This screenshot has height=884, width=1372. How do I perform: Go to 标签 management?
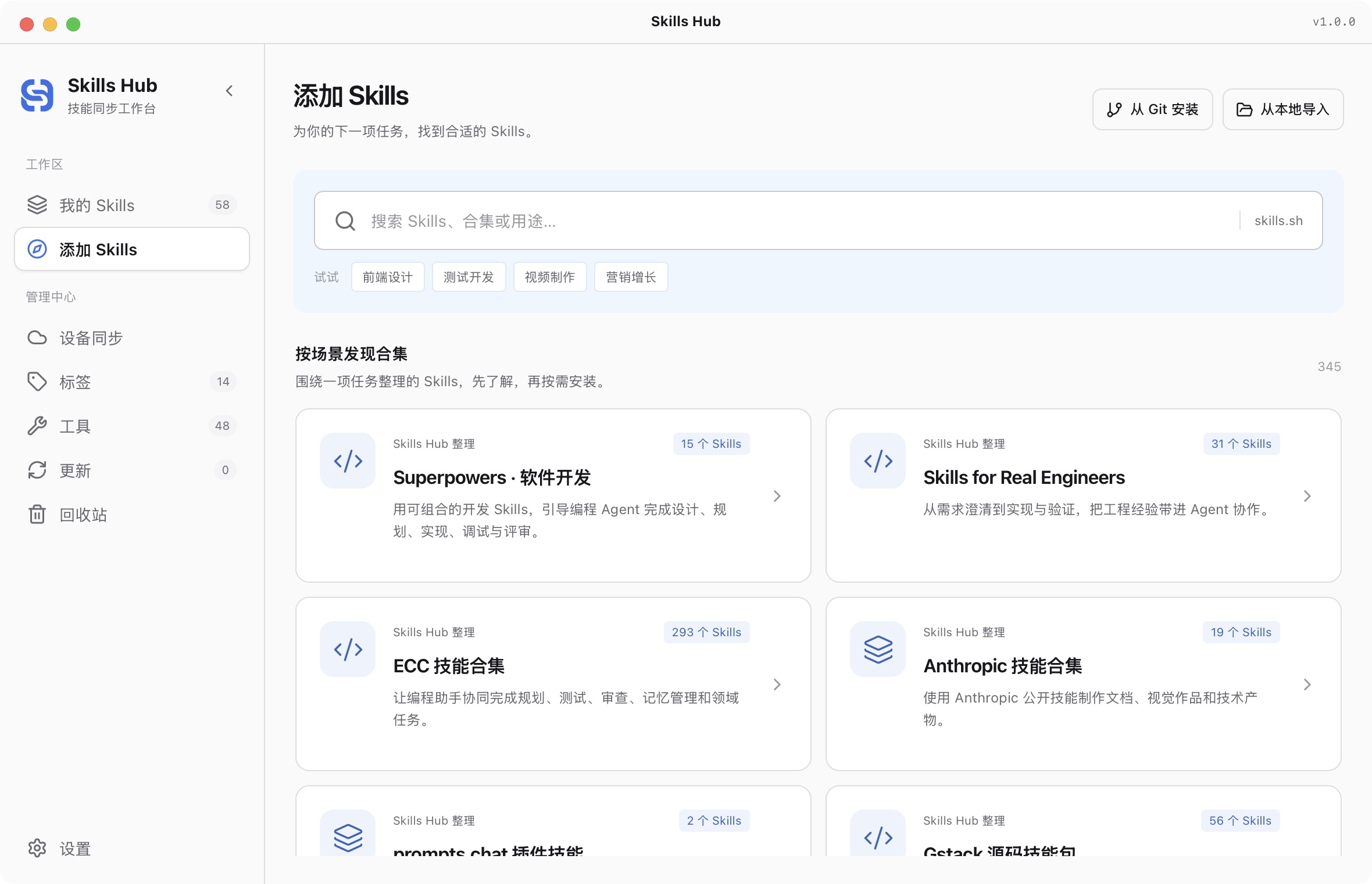(x=132, y=382)
